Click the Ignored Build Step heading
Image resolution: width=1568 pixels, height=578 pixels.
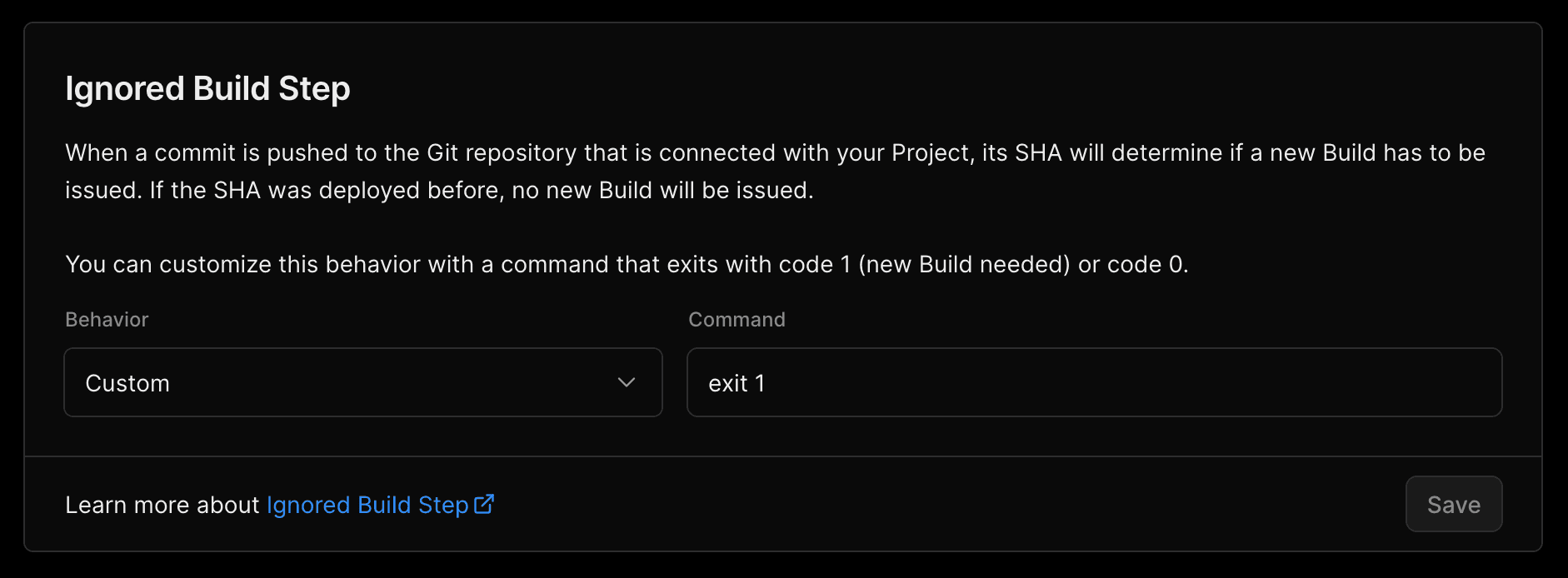tap(207, 87)
